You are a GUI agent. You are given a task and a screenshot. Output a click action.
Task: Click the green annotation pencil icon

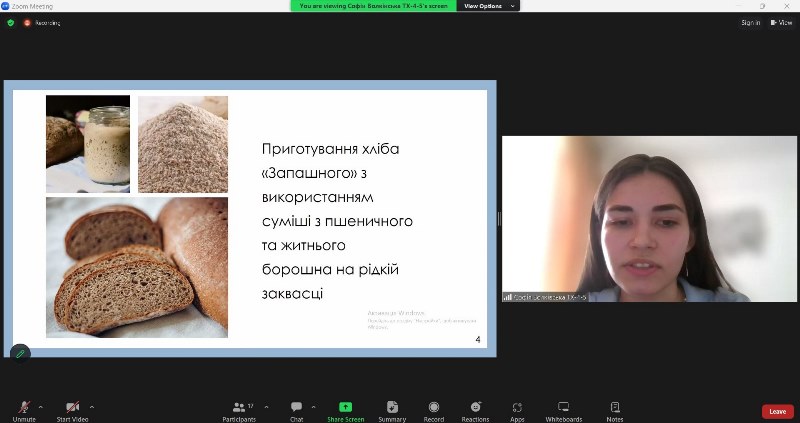[x=20, y=353]
